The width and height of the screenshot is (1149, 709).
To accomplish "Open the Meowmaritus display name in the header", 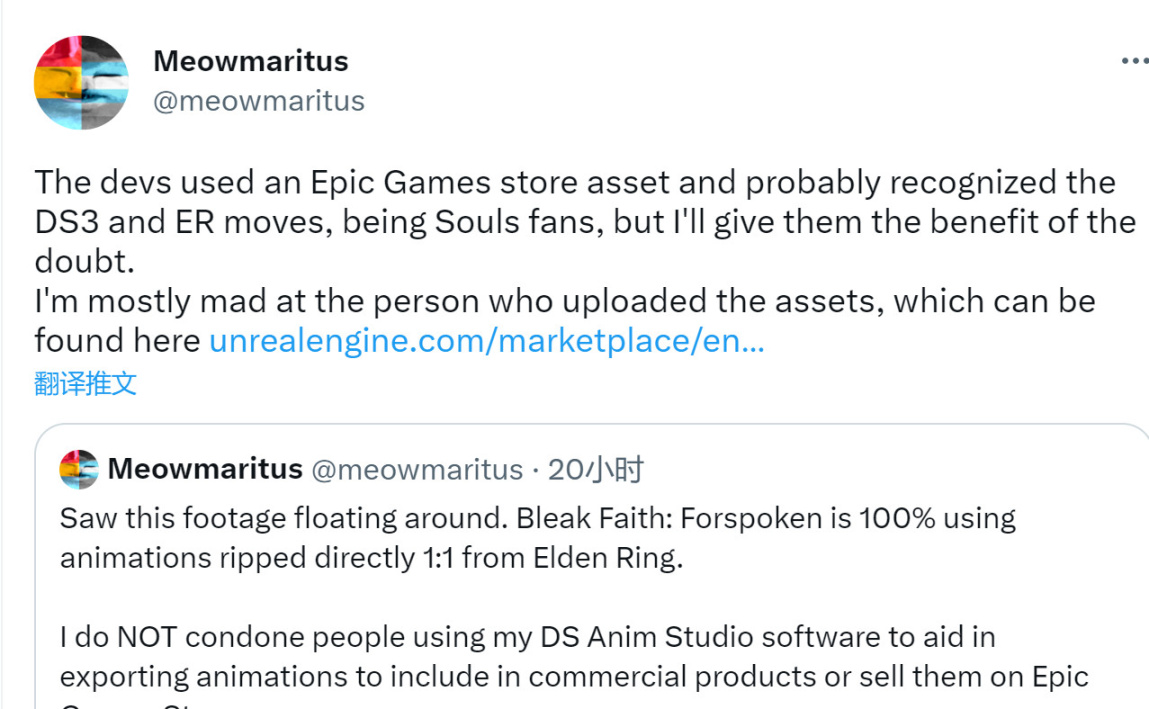I will coord(250,61).
